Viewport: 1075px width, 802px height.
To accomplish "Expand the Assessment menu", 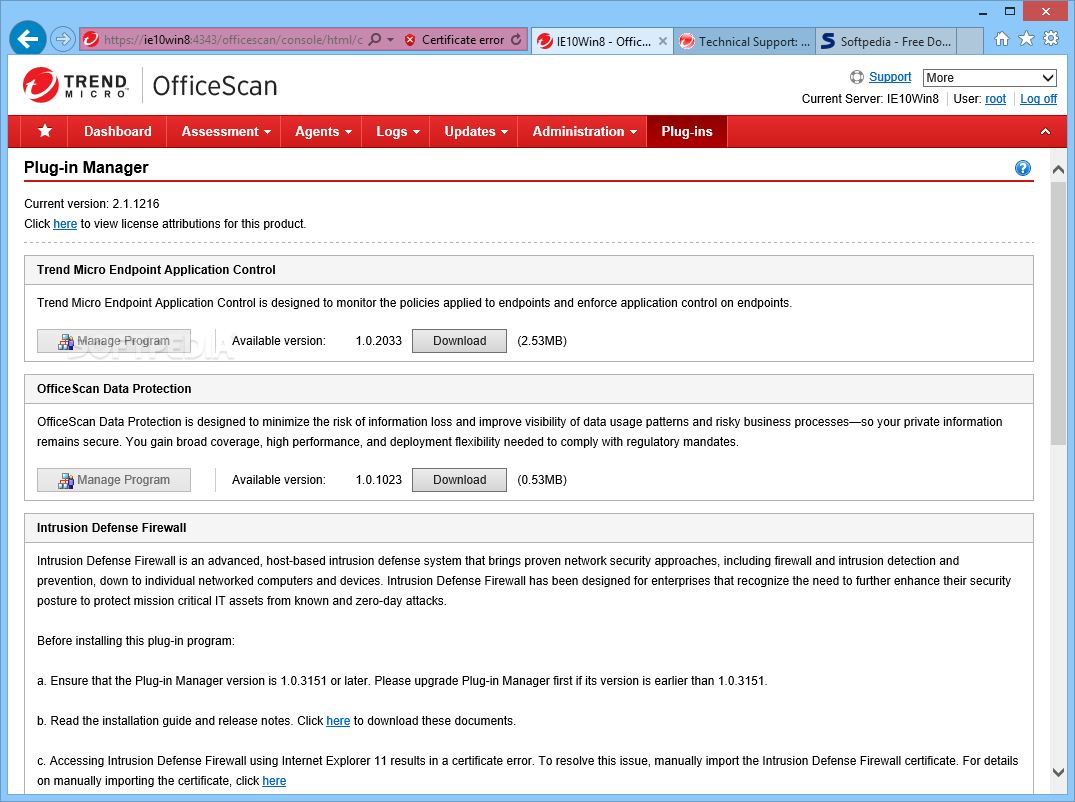I will click(226, 132).
